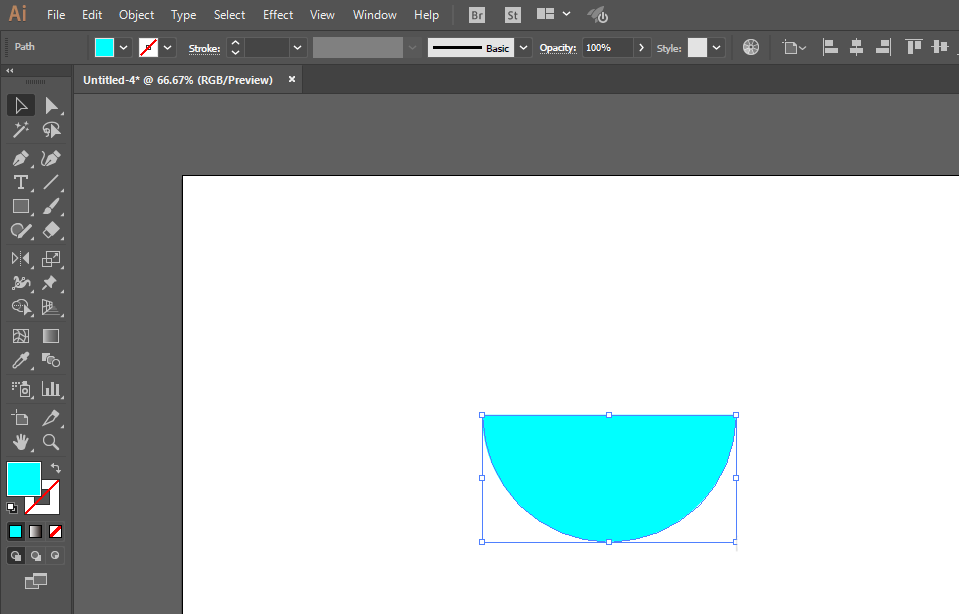
Task: Click the Opacity label link
Action: (x=558, y=48)
